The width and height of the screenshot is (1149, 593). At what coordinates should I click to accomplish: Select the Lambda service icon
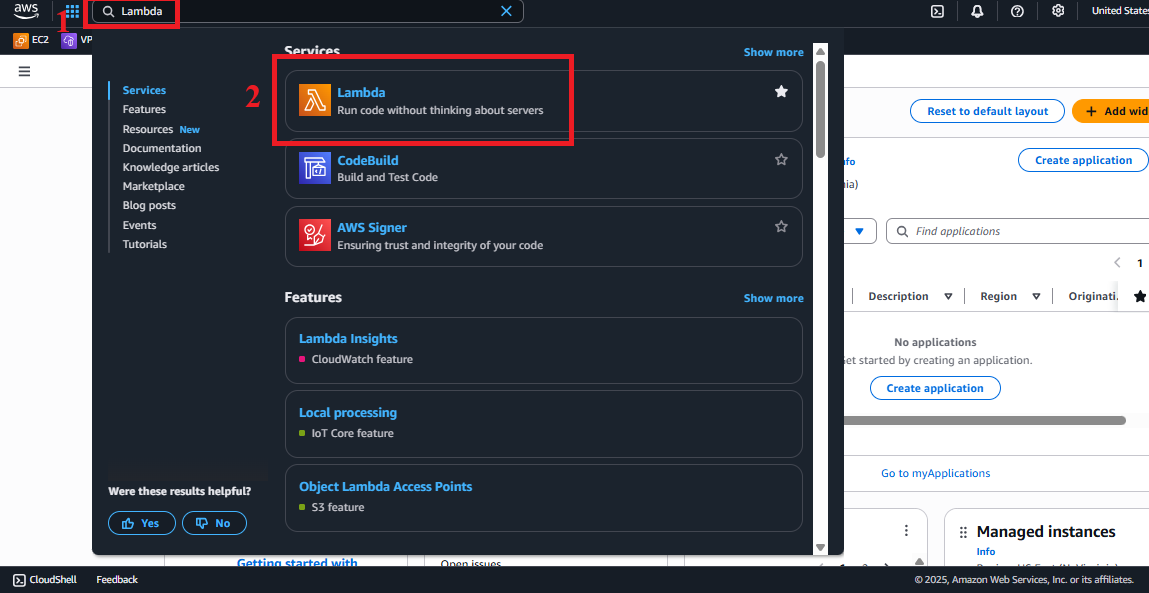[x=315, y=100]
